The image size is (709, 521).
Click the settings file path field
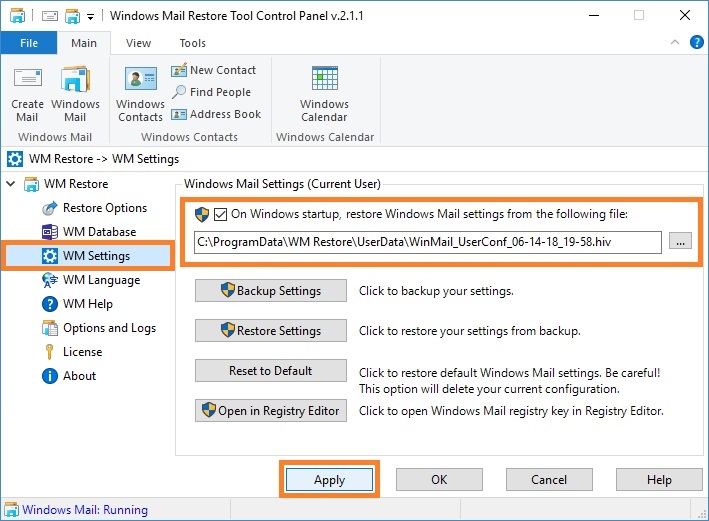(x=428, y=242)
